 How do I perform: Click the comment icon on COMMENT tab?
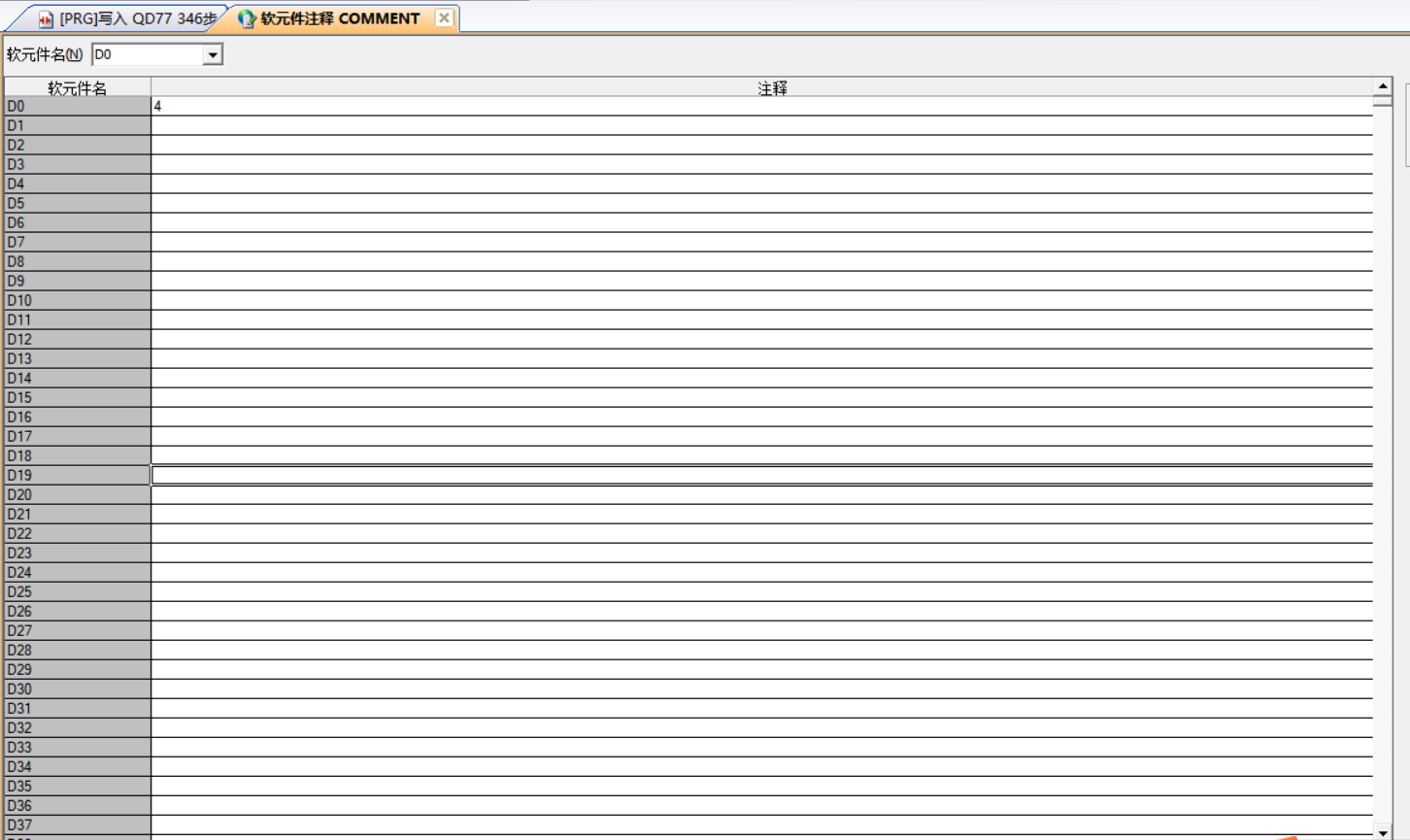(x=247, y=18)
